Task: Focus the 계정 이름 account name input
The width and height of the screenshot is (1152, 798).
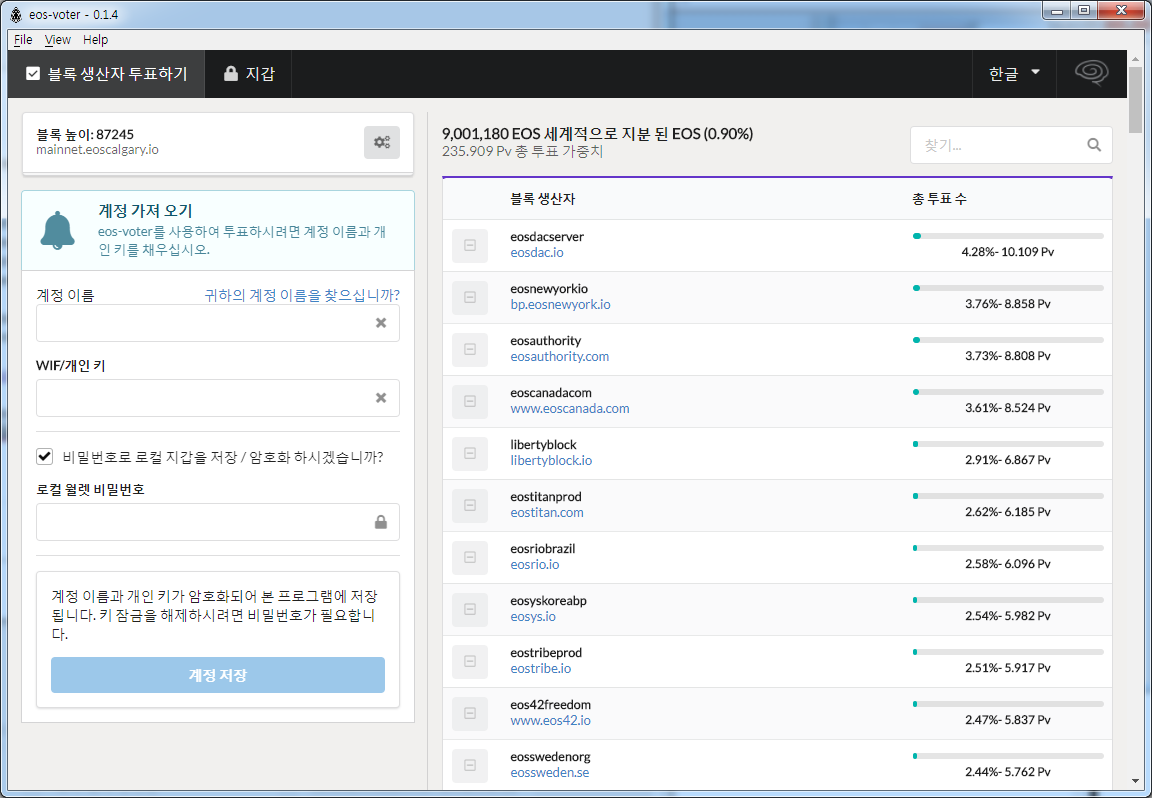Action: (217, 323)
